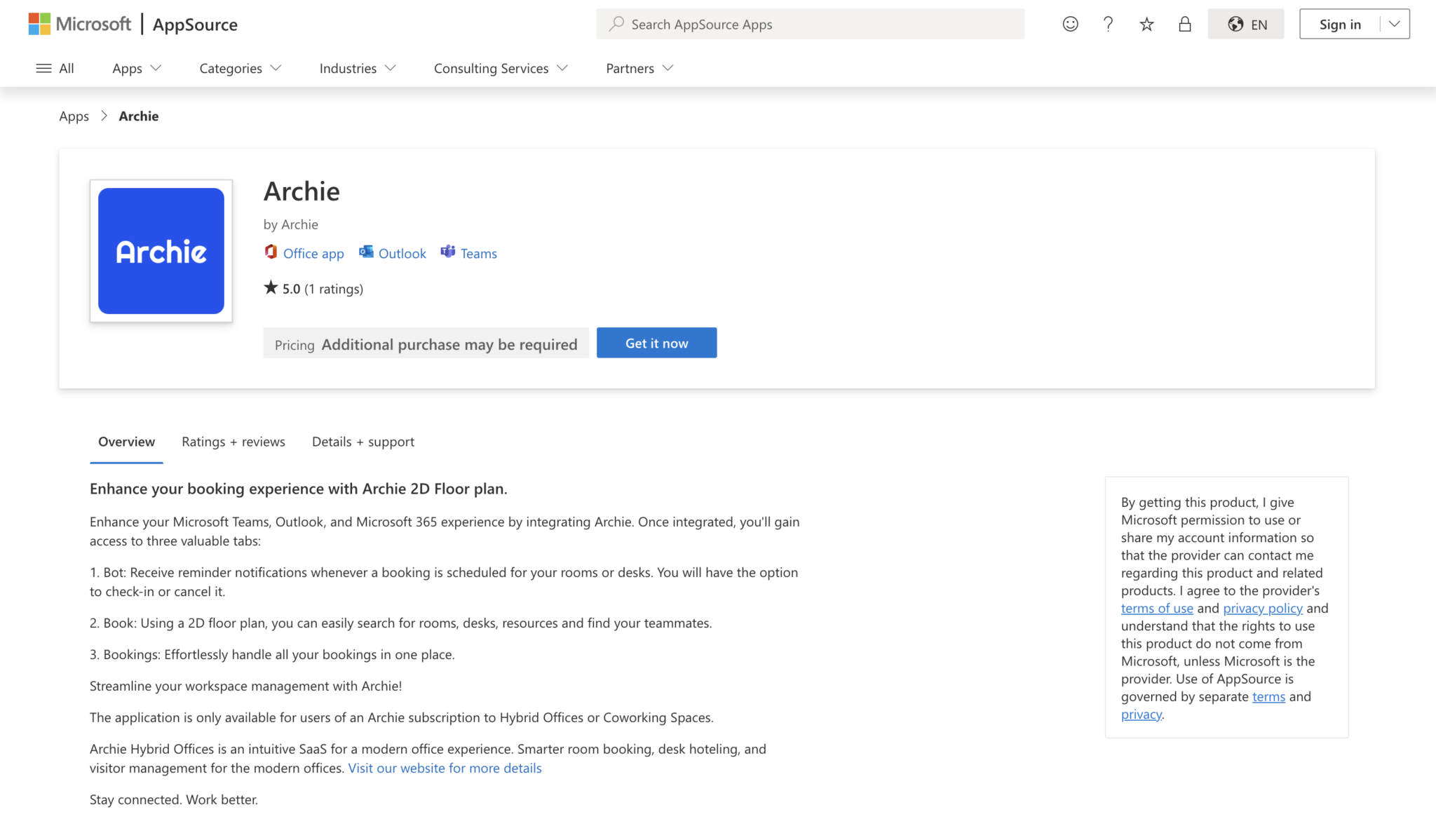1436x840 pixels.
Task: Open the Details + support tab
Action: (x=363, y=442)
